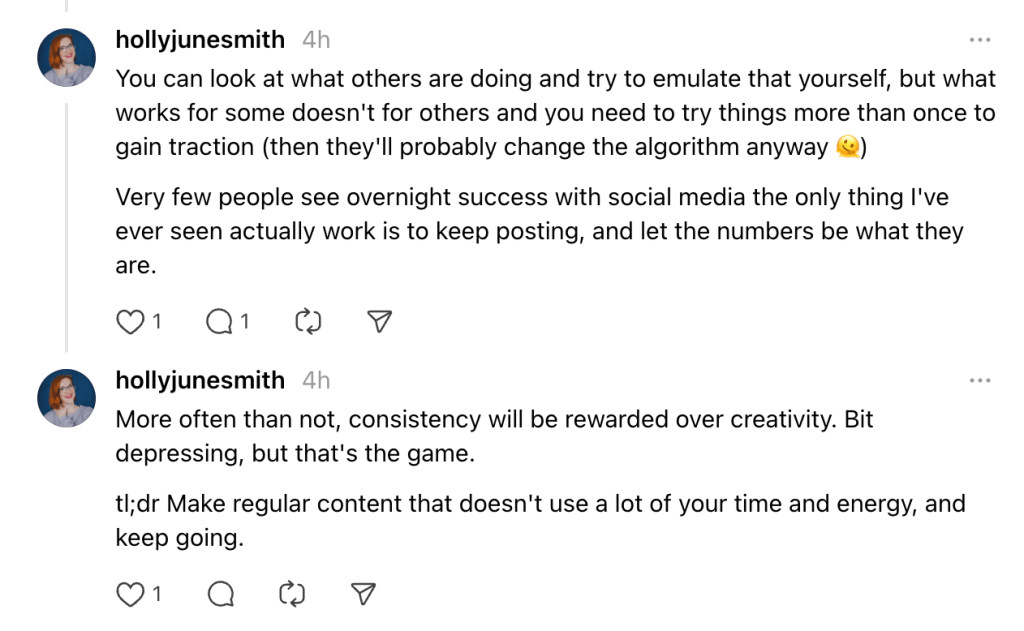1024x631 pixels.
Task: Open hollyjunesmith's profile from the first post
Action: [x=199, y=40]
